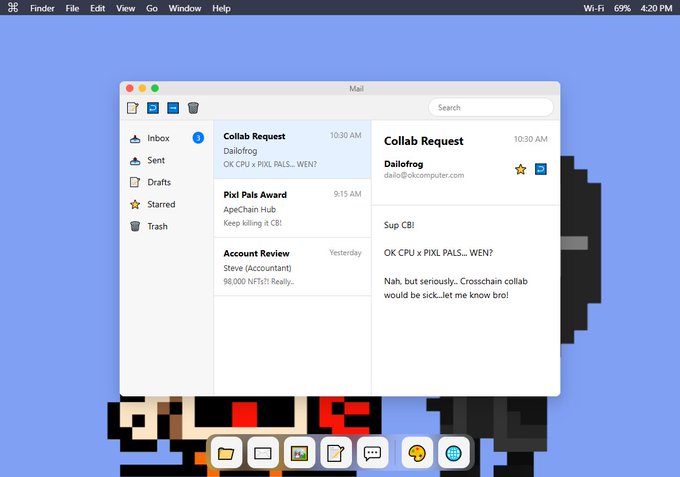Open the Notes pencil icon in the dock
The height and width of the screenshot is (477, 680).
pyautogui.click(x=336, y=454)
